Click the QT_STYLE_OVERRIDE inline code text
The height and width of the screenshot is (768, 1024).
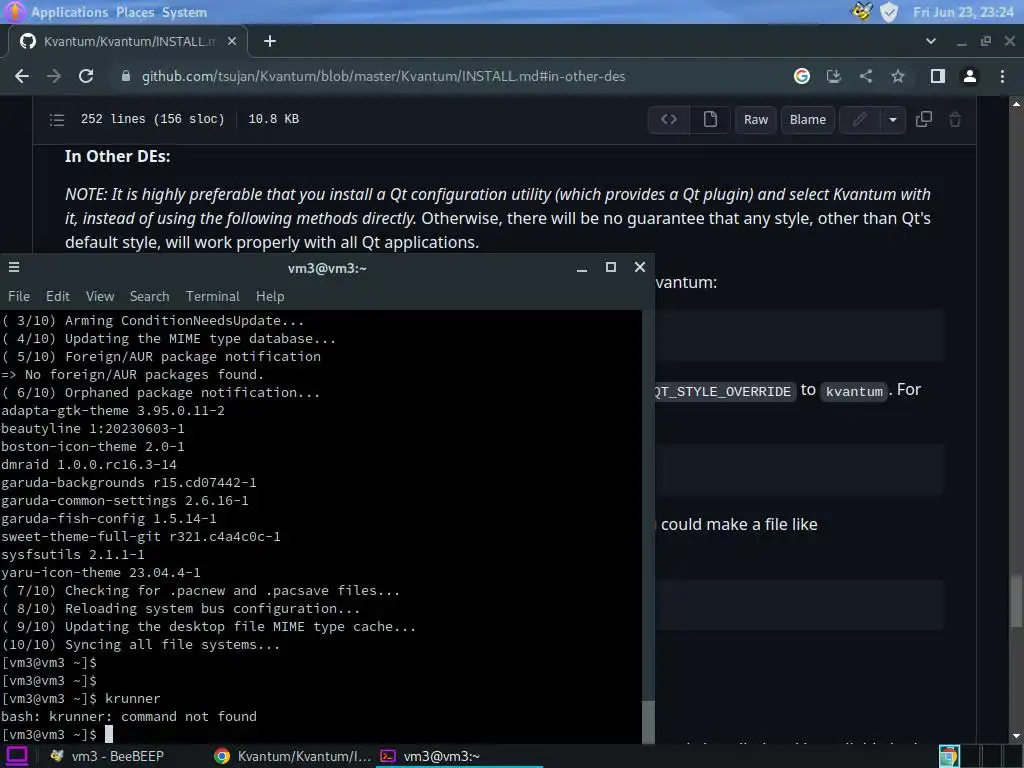tap(724, 391)
